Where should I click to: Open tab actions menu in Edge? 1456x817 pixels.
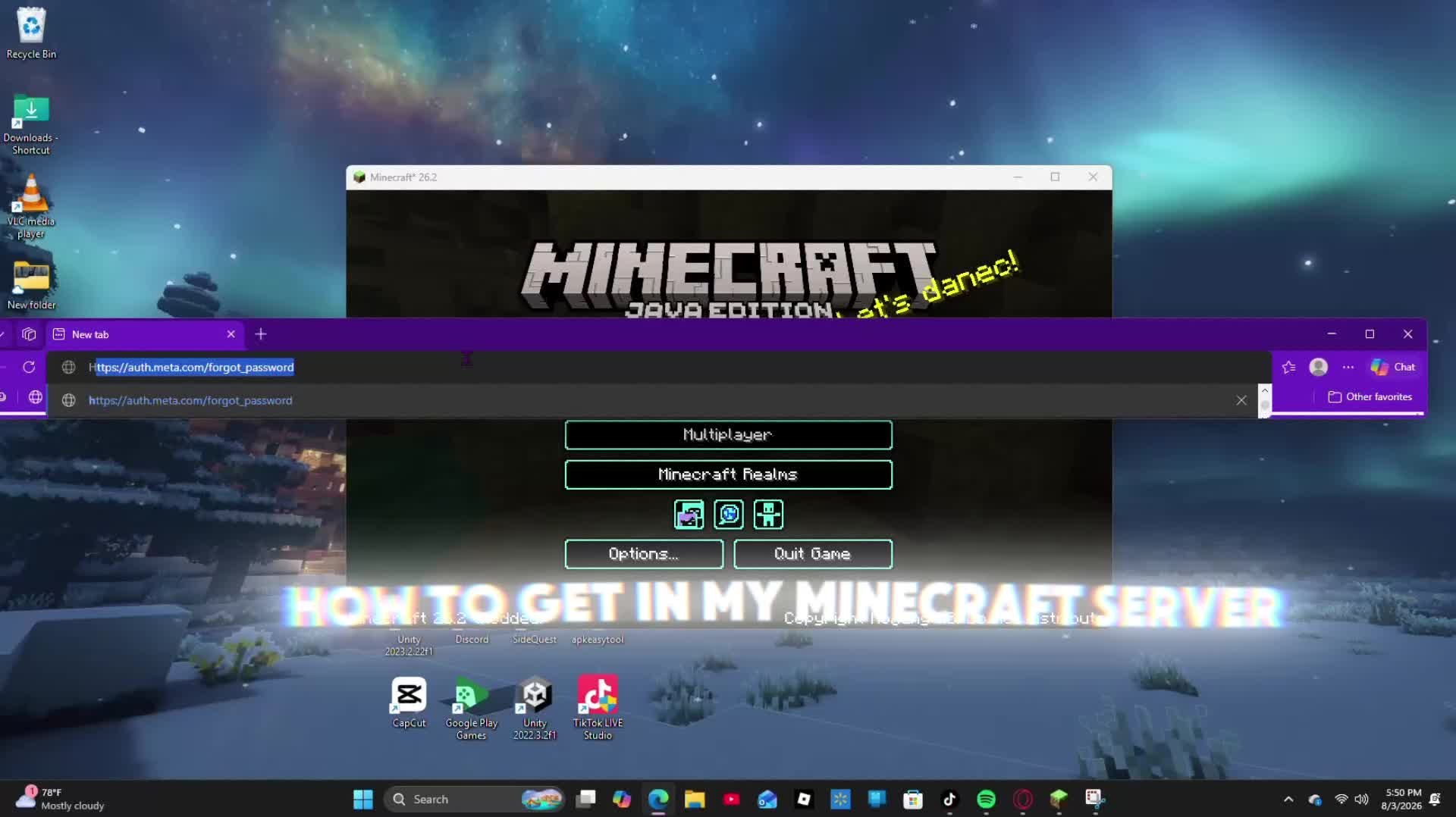point(29,334)
